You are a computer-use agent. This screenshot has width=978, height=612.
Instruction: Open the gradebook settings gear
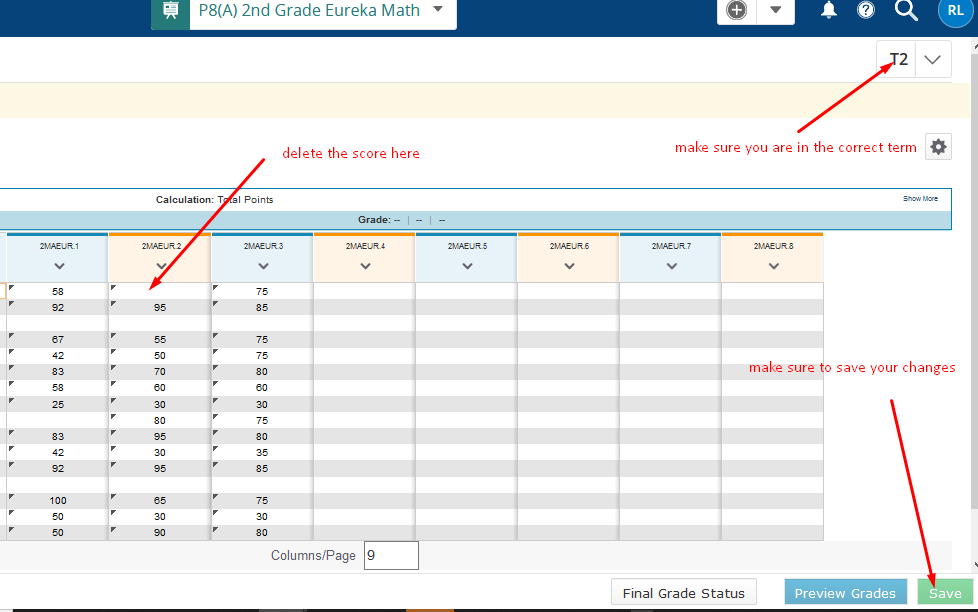coord(938,147)
